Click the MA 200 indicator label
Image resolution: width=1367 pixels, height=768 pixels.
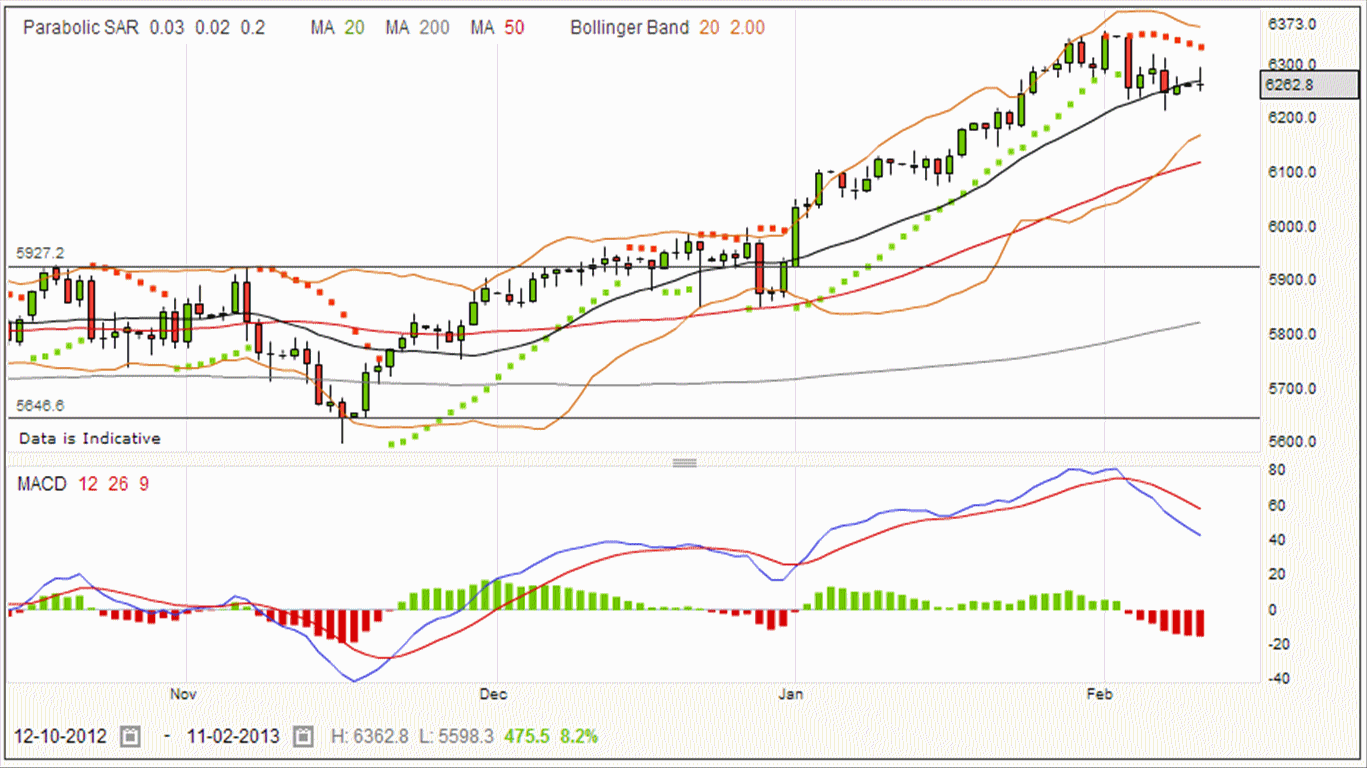[417, 28]
